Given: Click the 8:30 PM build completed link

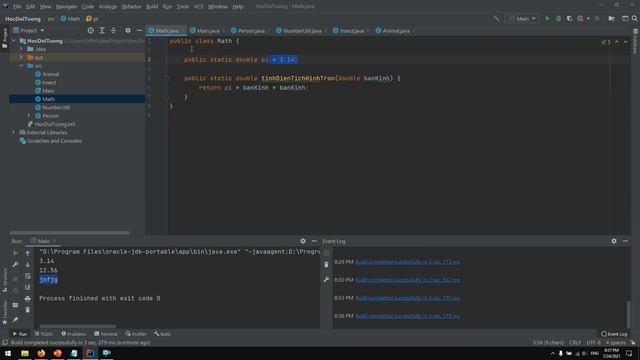Looking at the screenshot, I should pos(407,280).
